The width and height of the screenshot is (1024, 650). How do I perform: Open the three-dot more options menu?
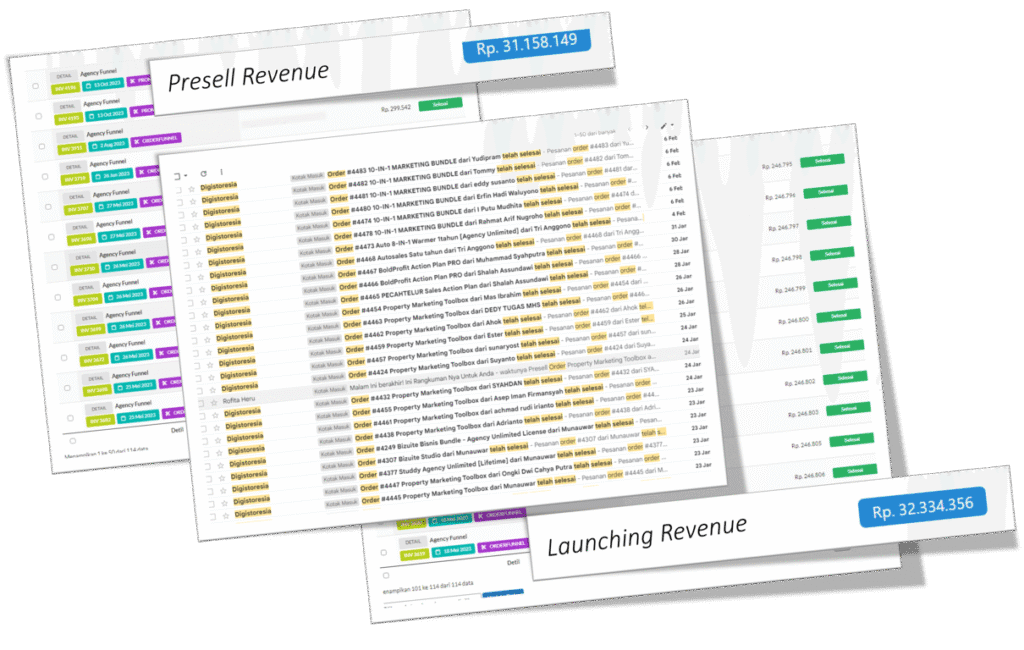(221, 172)
